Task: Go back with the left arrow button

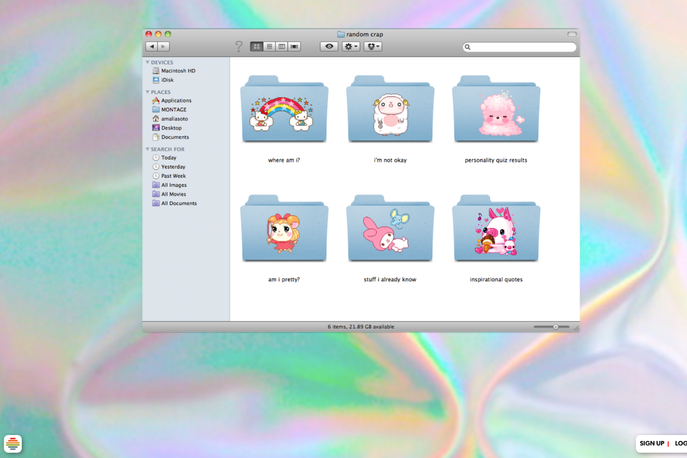Action: (x=152, y=47)
